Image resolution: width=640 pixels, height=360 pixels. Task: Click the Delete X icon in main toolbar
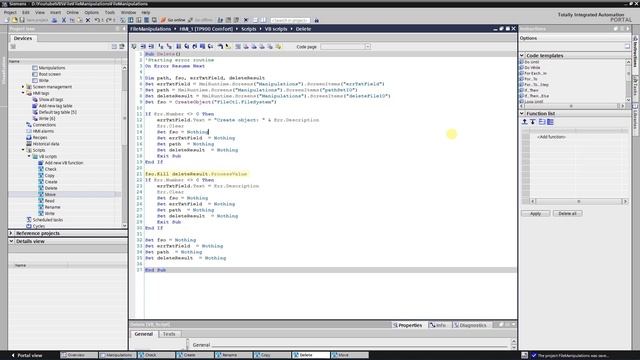click(88, 20)
